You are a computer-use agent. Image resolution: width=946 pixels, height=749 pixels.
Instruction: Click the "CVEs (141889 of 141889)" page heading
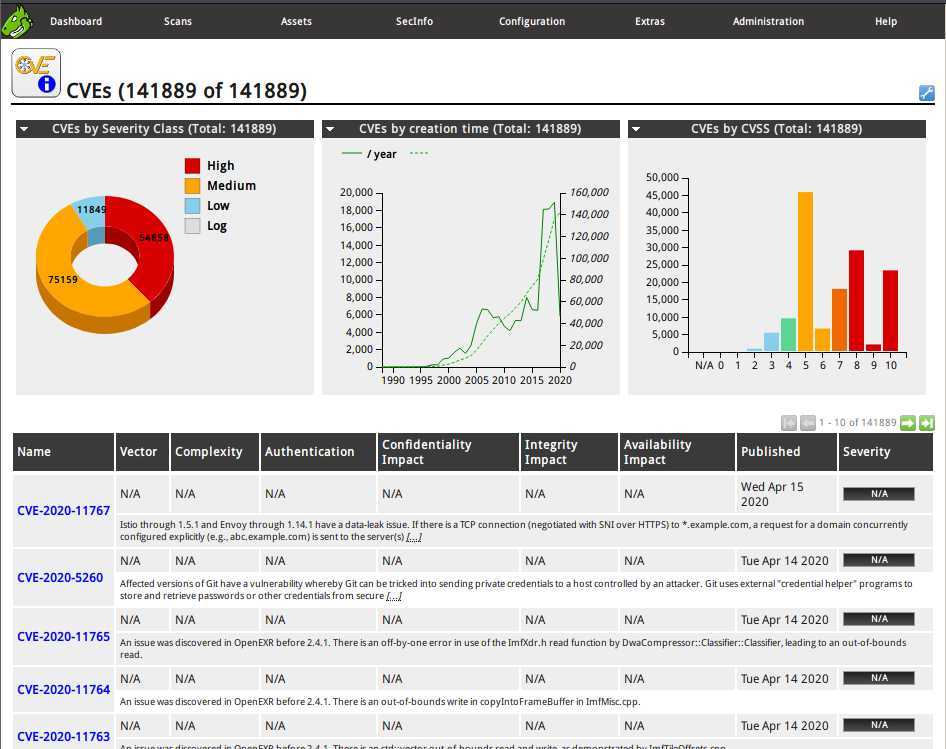pyautogui.click(x=186, y=91)
